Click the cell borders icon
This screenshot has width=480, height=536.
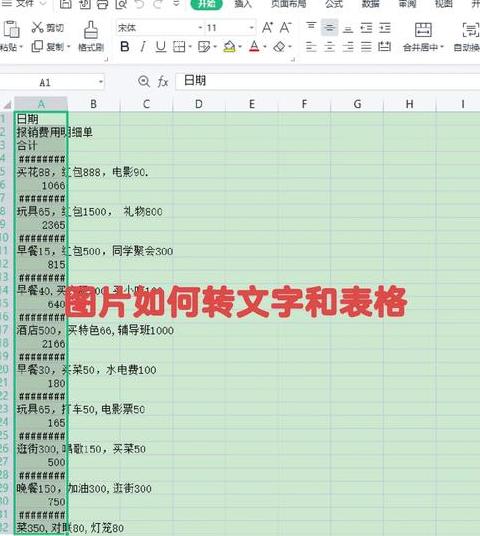click(x=179, y=46)
